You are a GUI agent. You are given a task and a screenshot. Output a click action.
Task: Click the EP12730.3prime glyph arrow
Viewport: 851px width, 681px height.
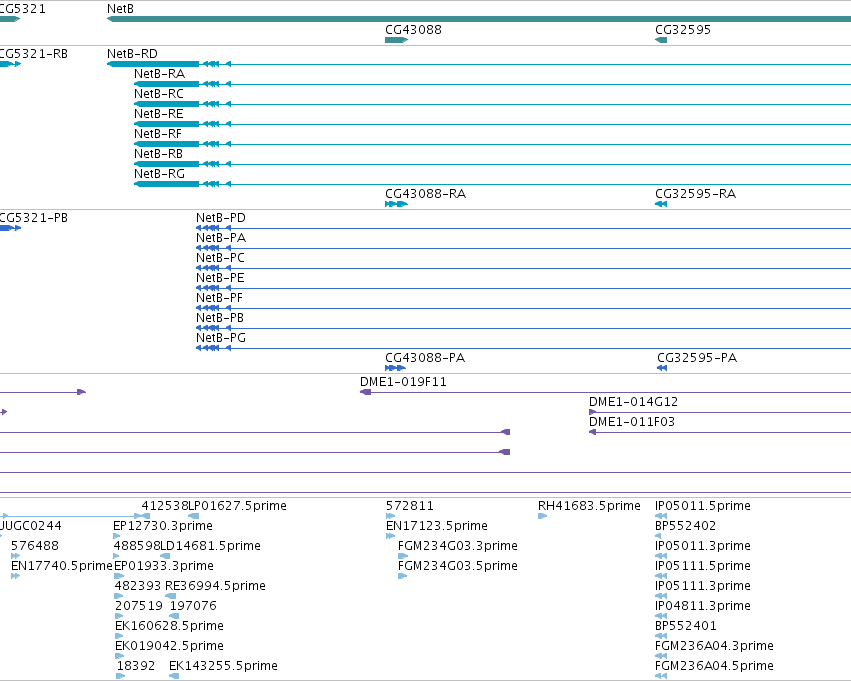tap(116, 536)
